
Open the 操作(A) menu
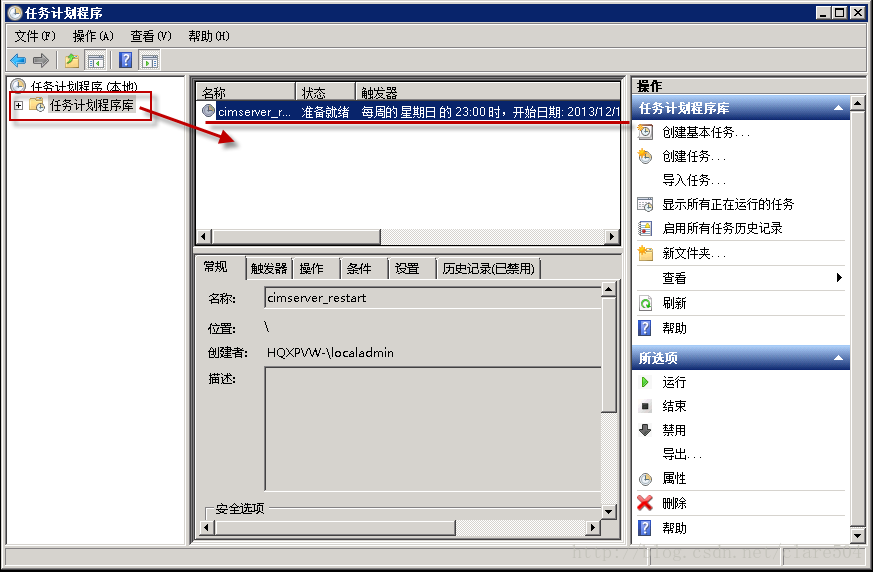pos(93,36)
